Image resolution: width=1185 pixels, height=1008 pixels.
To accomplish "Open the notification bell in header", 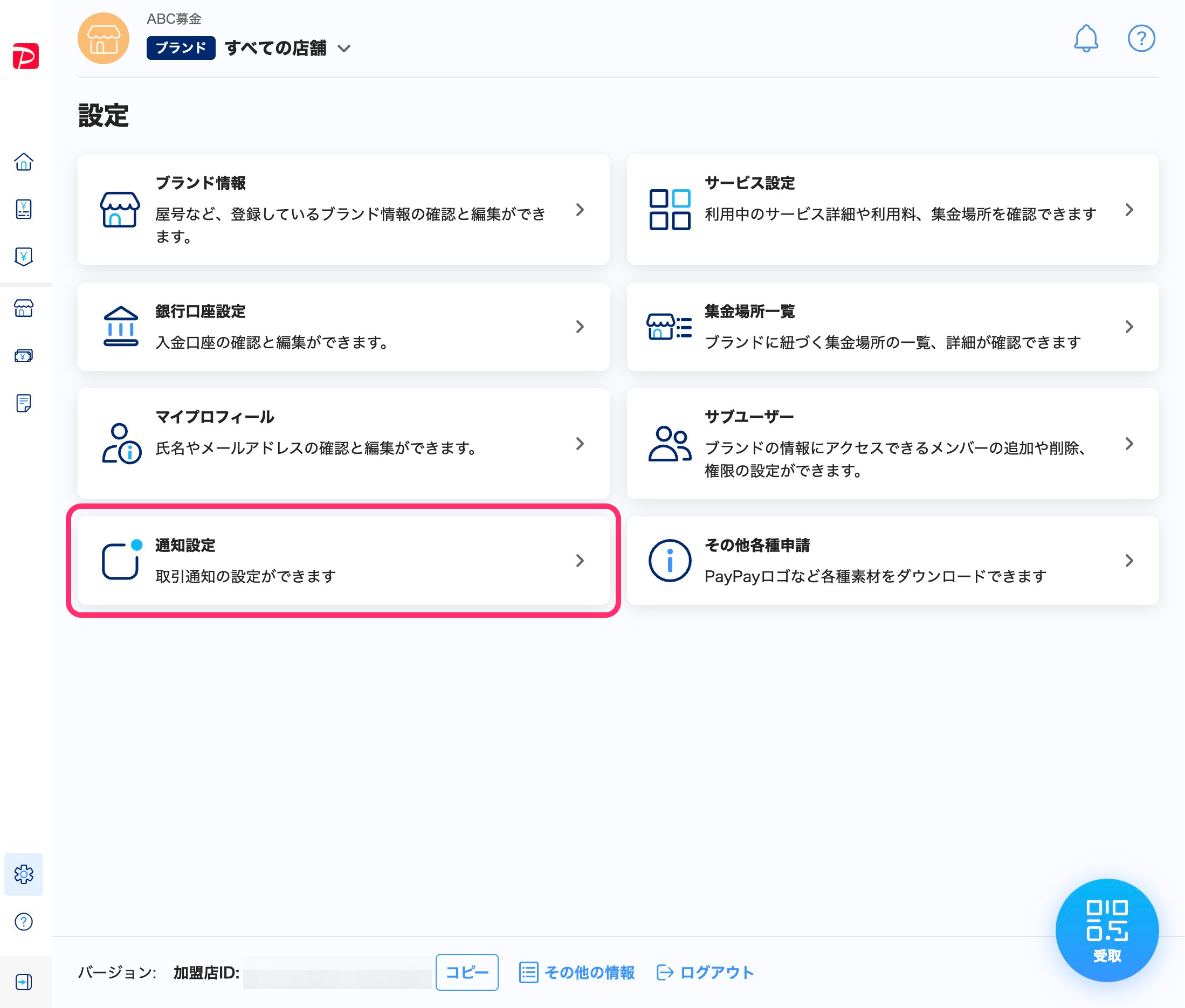I will coord(1086,38).
